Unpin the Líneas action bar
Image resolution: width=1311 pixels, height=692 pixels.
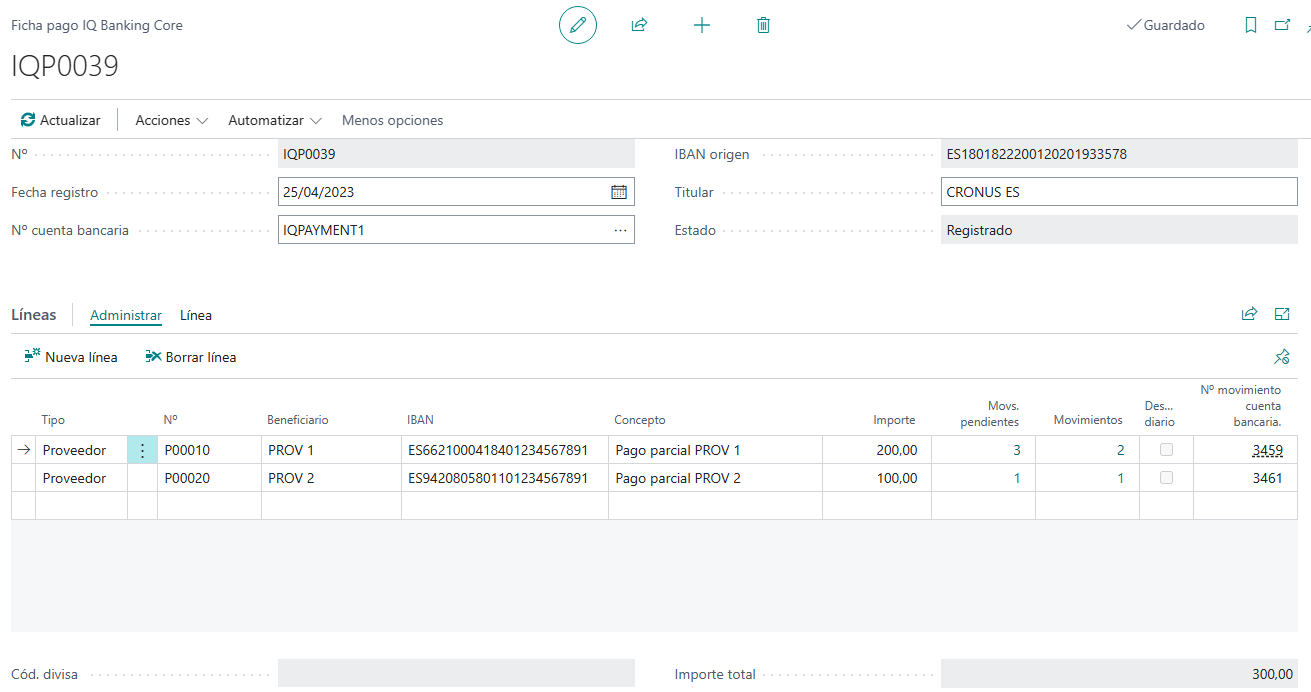click(1282, 356)
